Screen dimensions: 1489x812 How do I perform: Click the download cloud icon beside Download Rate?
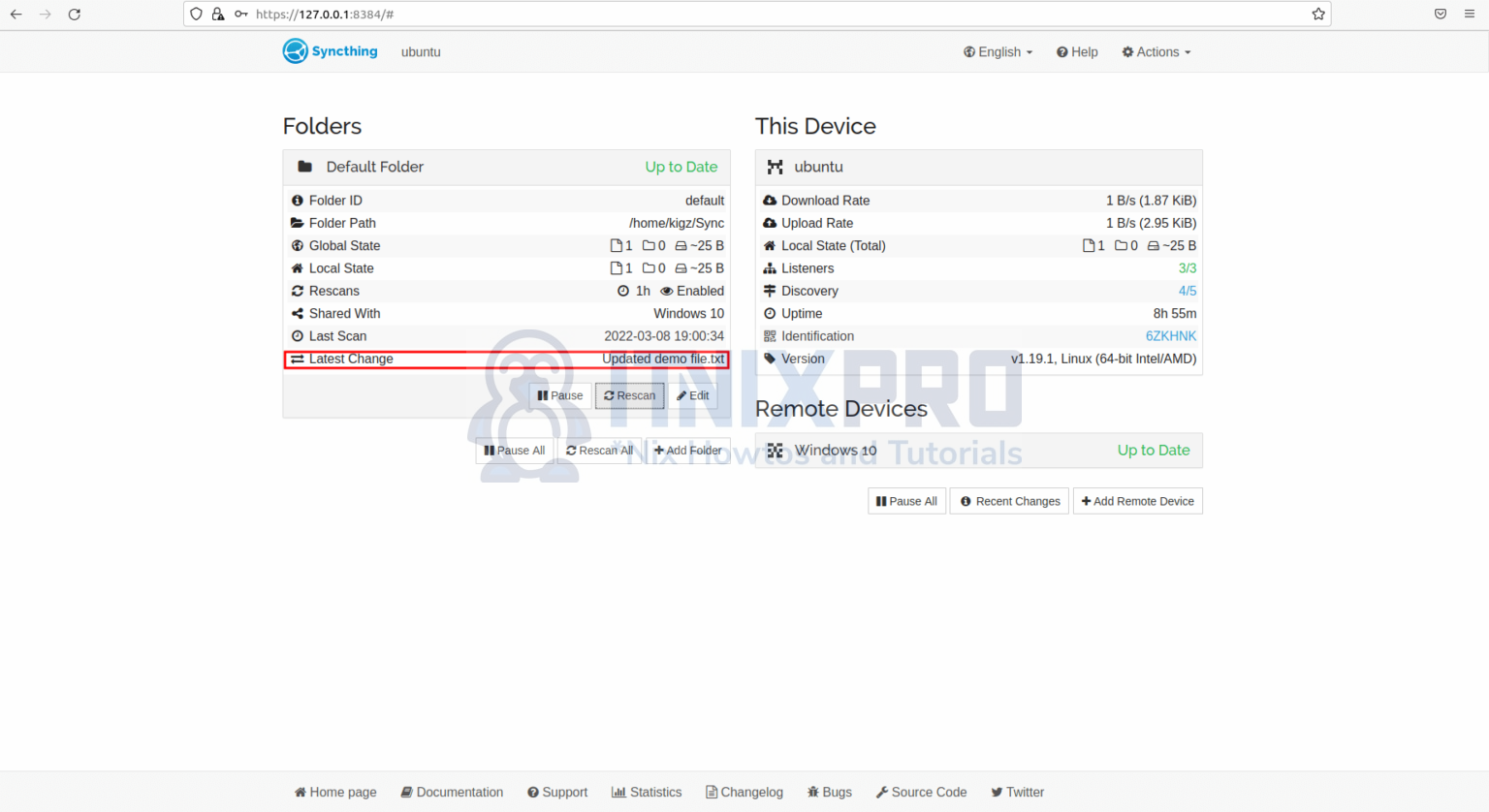tap(769, 201)
